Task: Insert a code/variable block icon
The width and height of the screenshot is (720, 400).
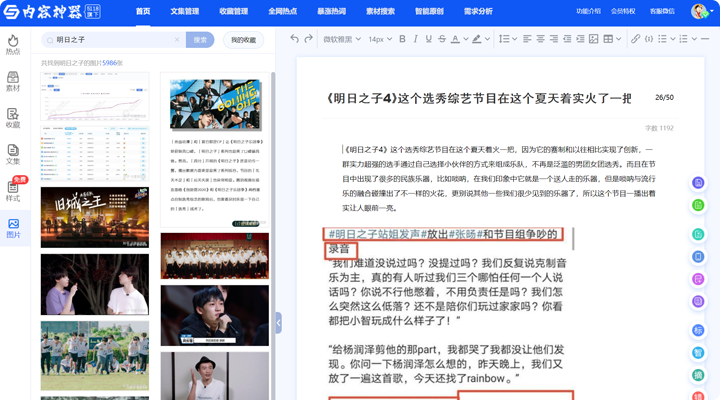Action: [x=649, y=39]
